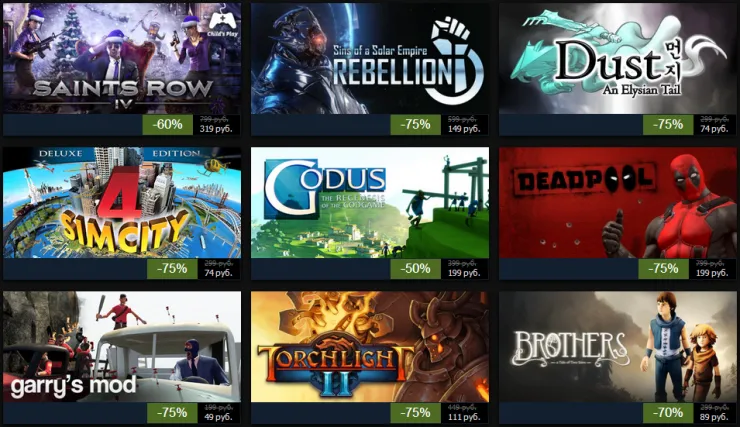The image size is (740, 427).
Task: Click the -75% badge under Deadpool
Action: point(663,269)
